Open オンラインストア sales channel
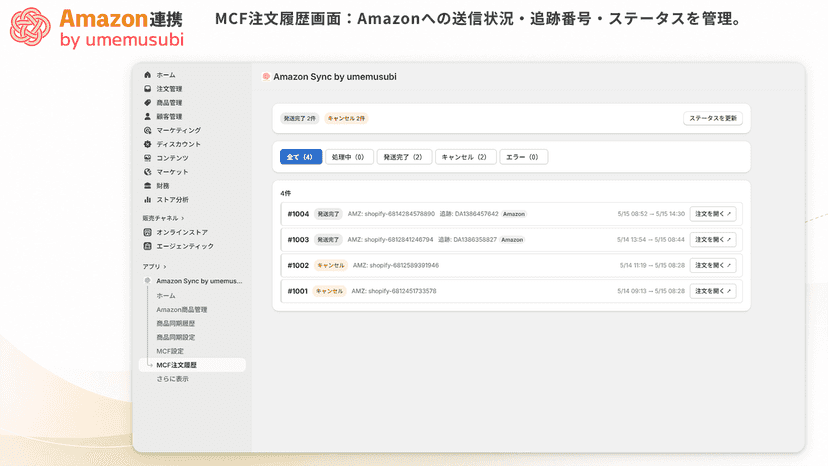Screen dimensions: 828x466 point(182,232)
